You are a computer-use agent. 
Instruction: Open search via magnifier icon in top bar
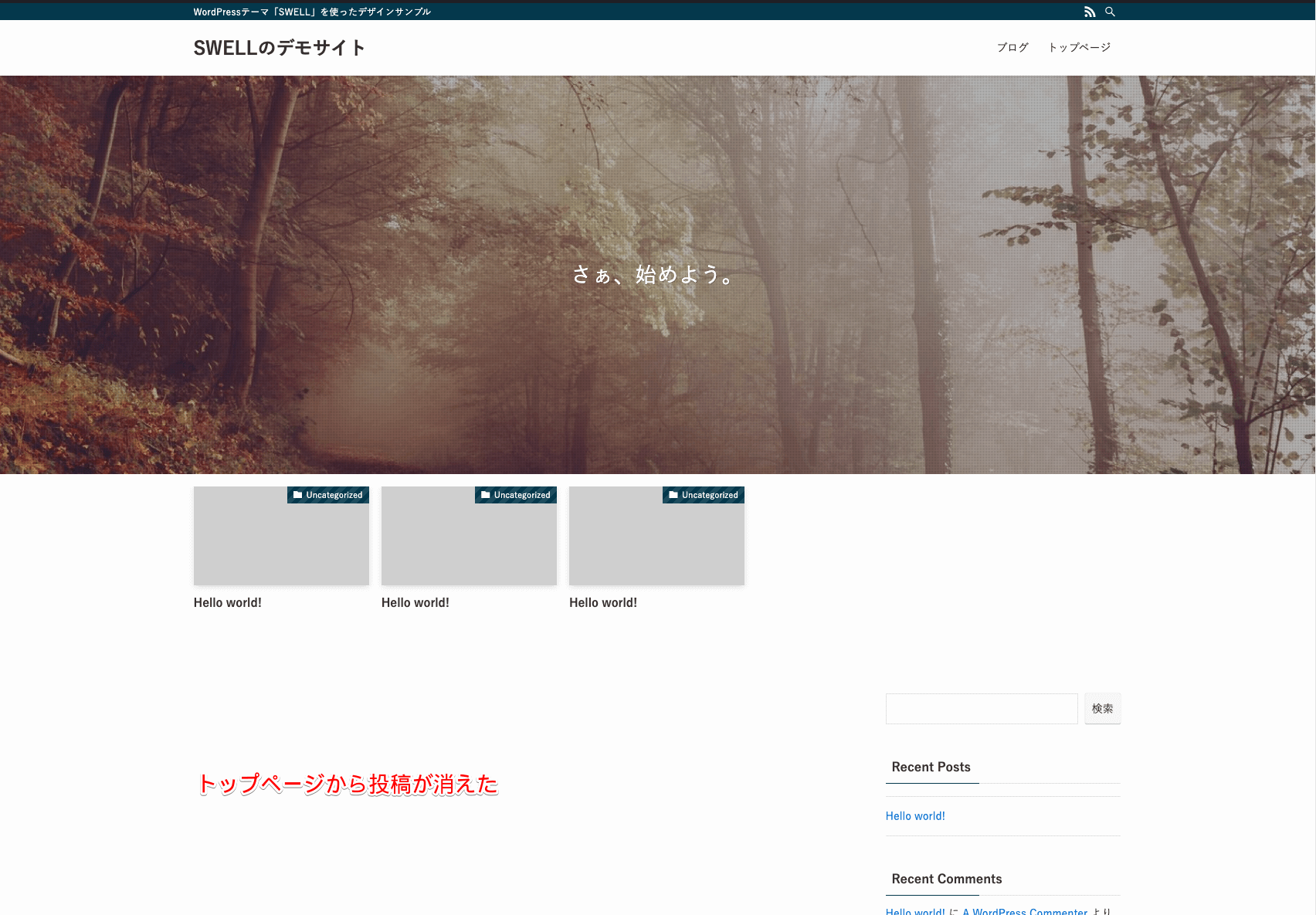point(1111,12)
